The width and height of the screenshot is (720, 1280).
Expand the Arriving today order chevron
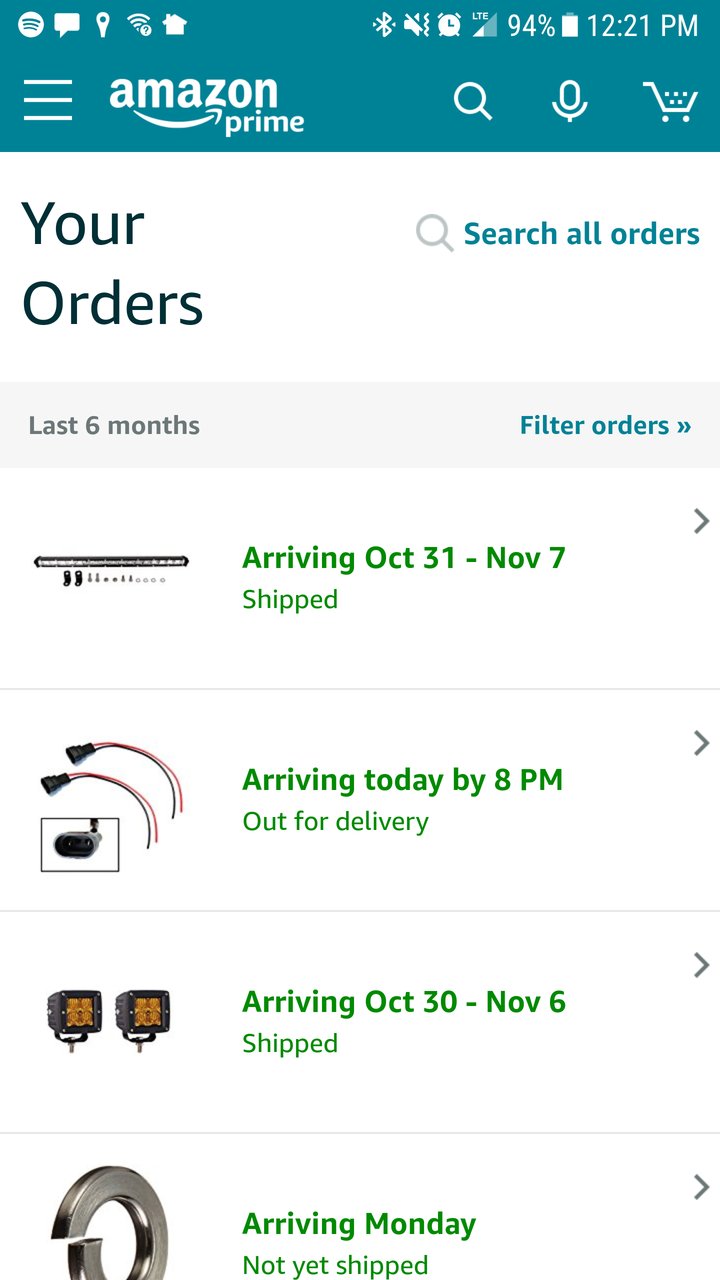(x=701, y=743)
